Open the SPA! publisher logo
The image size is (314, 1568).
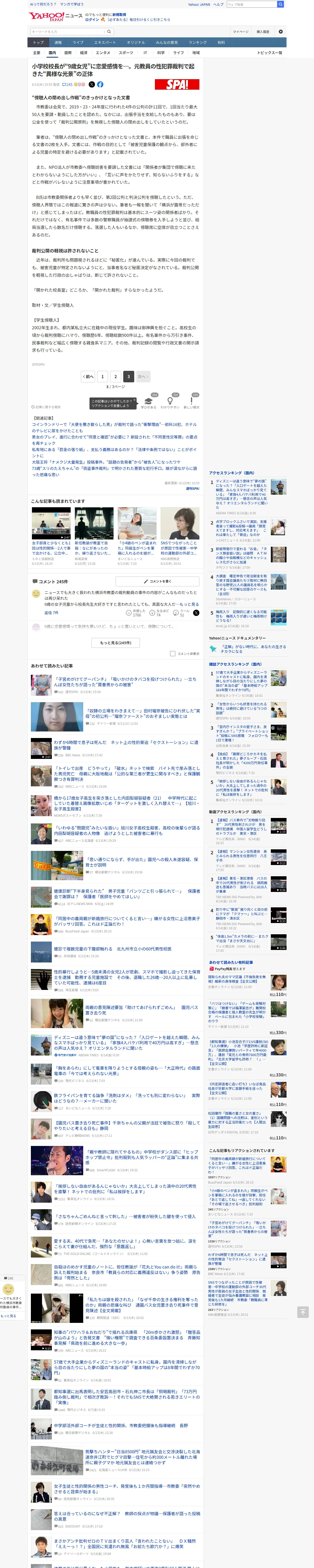[x=177, y=85]
